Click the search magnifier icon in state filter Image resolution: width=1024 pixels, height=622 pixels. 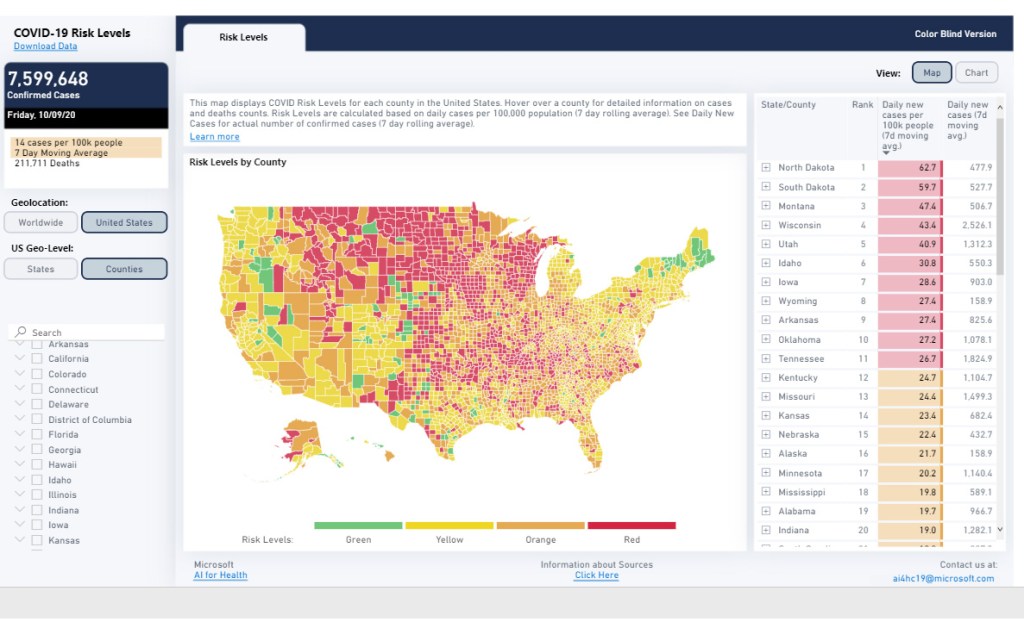(x=21, y=332)
